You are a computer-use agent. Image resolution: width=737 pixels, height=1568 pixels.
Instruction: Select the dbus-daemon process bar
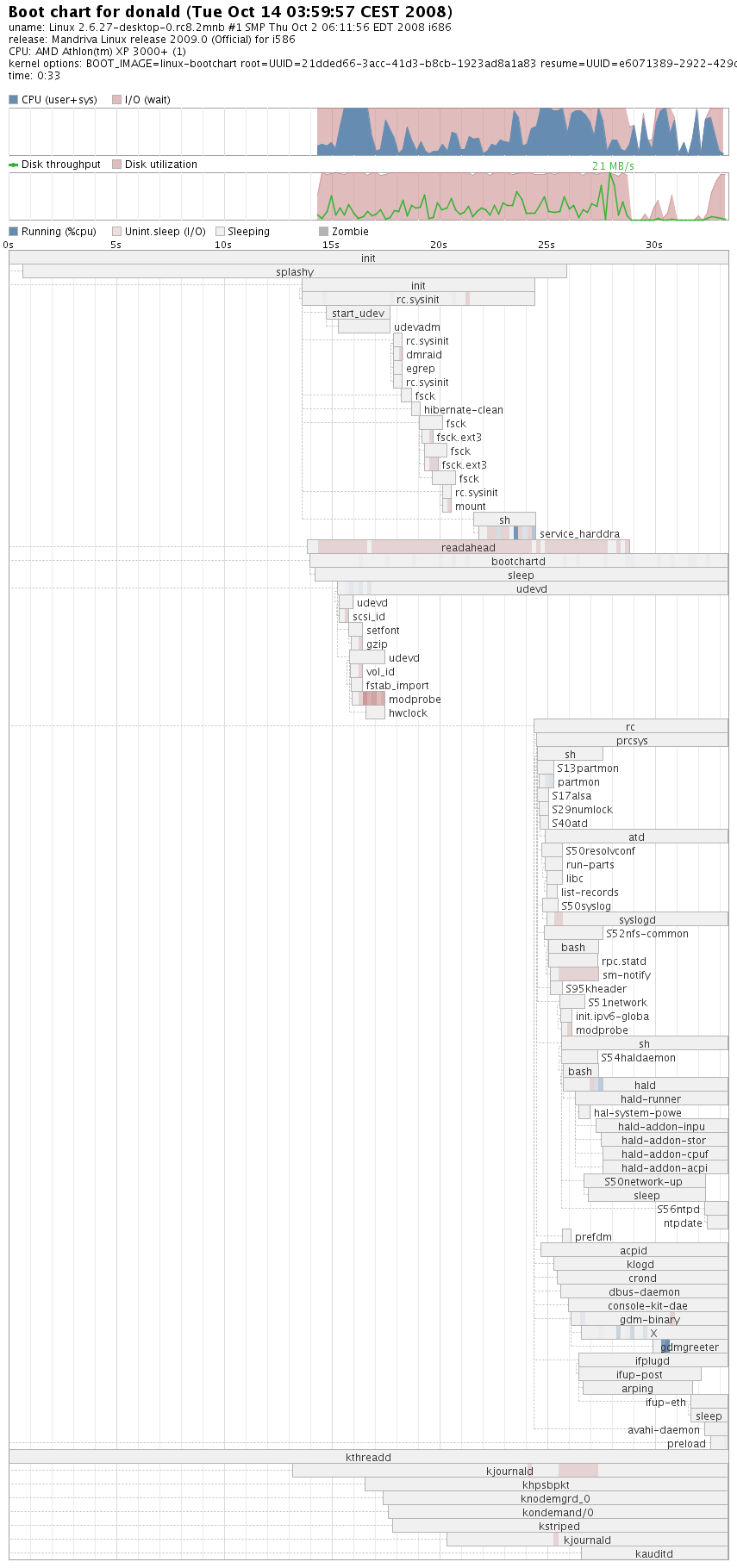pyautogui.click(x=644, y=1292)
